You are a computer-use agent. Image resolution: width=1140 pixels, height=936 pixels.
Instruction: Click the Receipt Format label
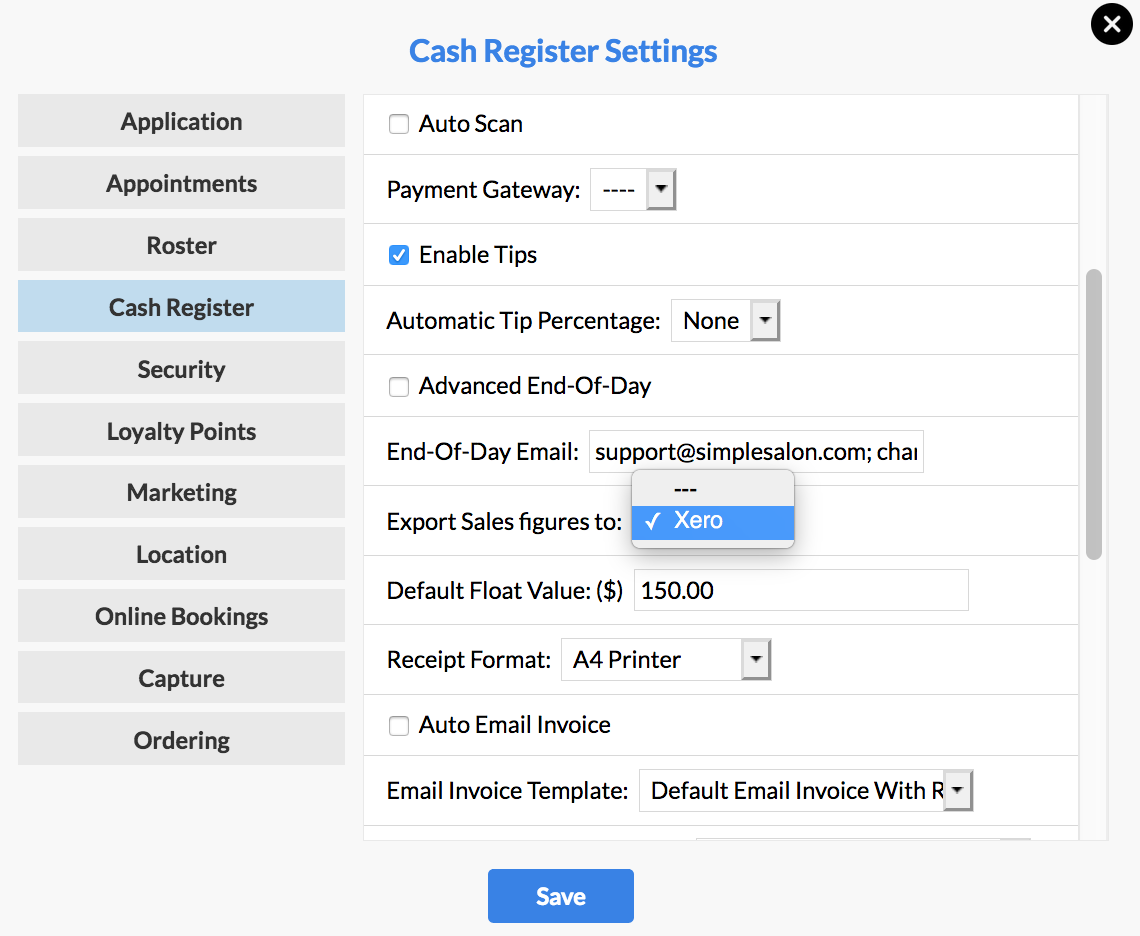469,660
